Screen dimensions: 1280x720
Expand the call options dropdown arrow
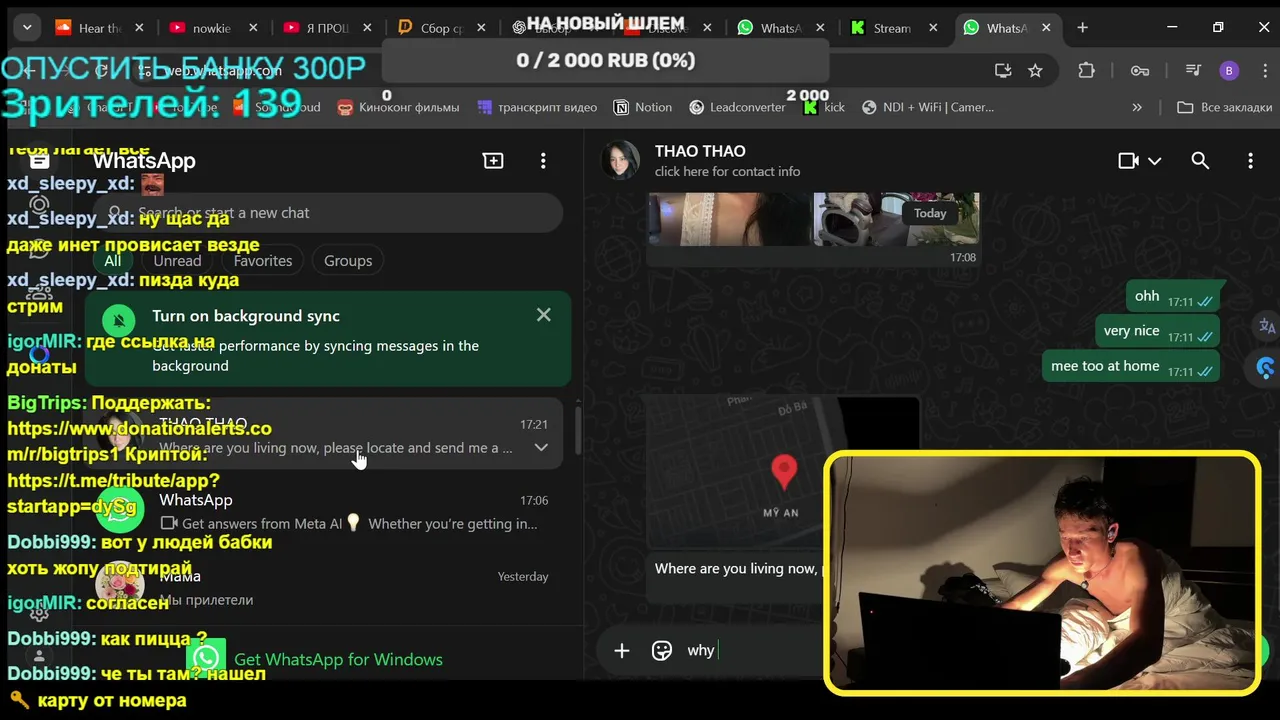tap(1154, 161)
